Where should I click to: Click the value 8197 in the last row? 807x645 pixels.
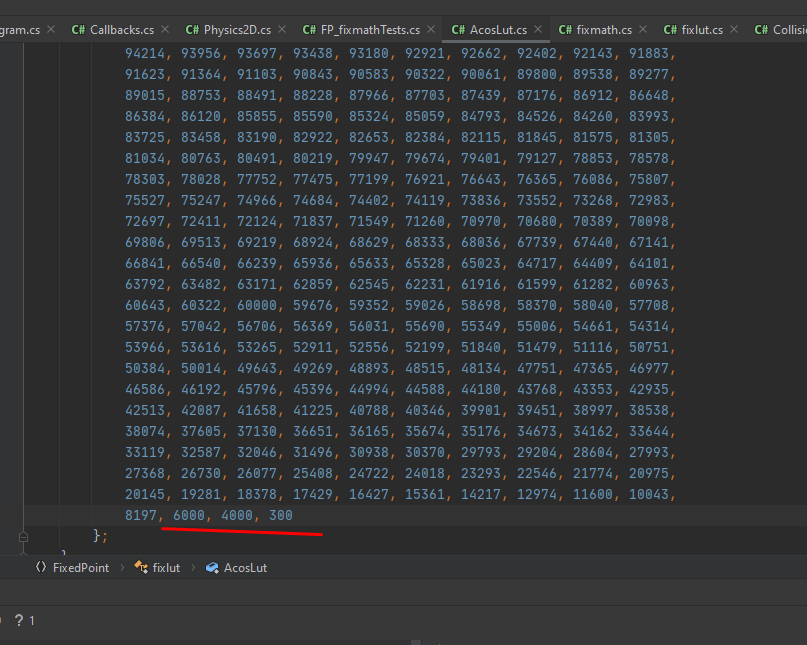[x=141, y=515]
